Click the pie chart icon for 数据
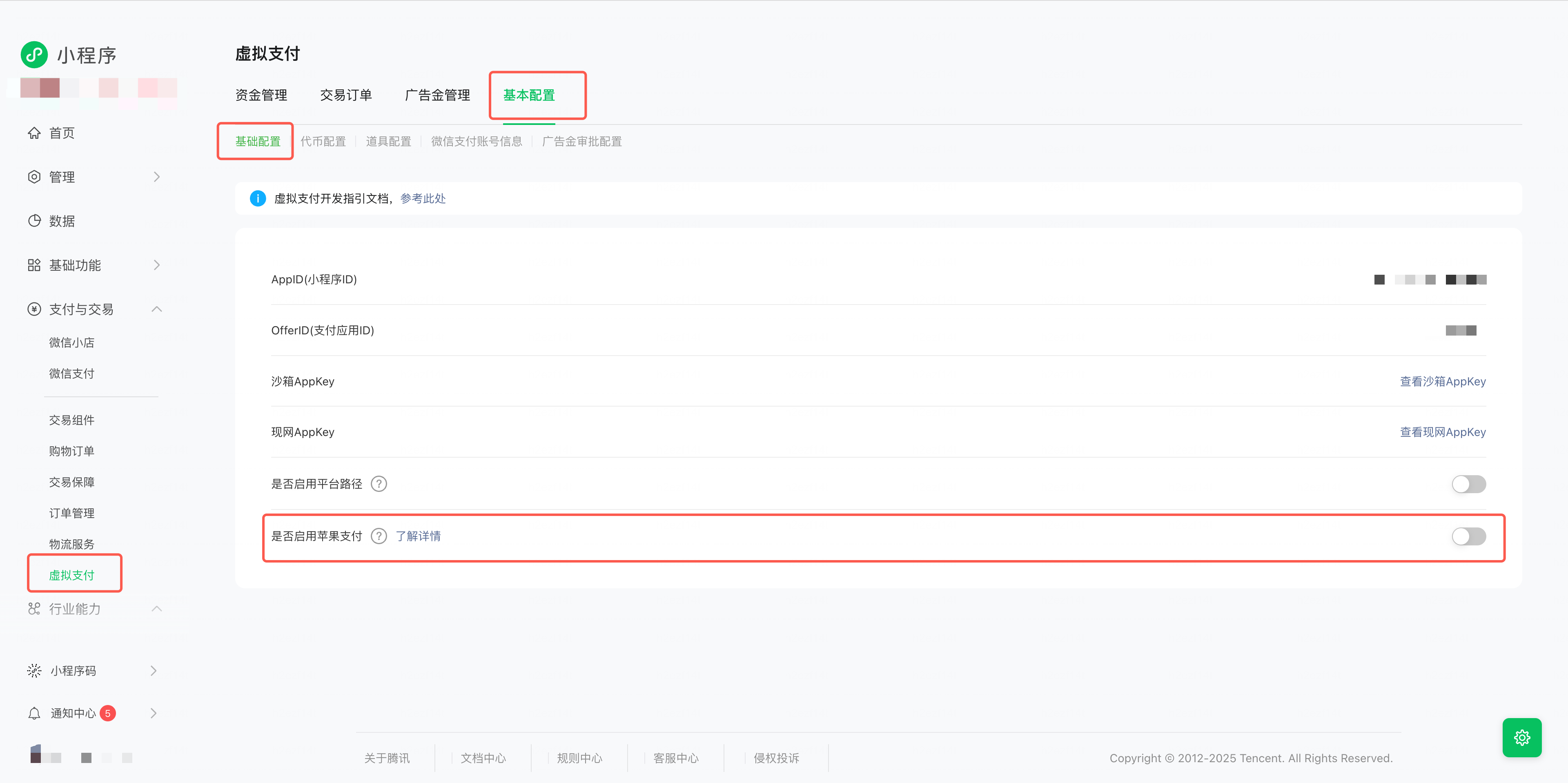 click(x=34, y=221)
